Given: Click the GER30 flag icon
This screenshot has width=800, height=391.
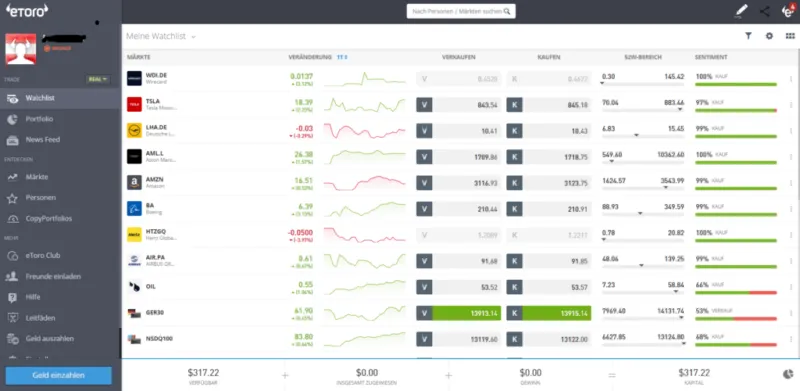Looking at the screenshot, I should pos(134,312).
